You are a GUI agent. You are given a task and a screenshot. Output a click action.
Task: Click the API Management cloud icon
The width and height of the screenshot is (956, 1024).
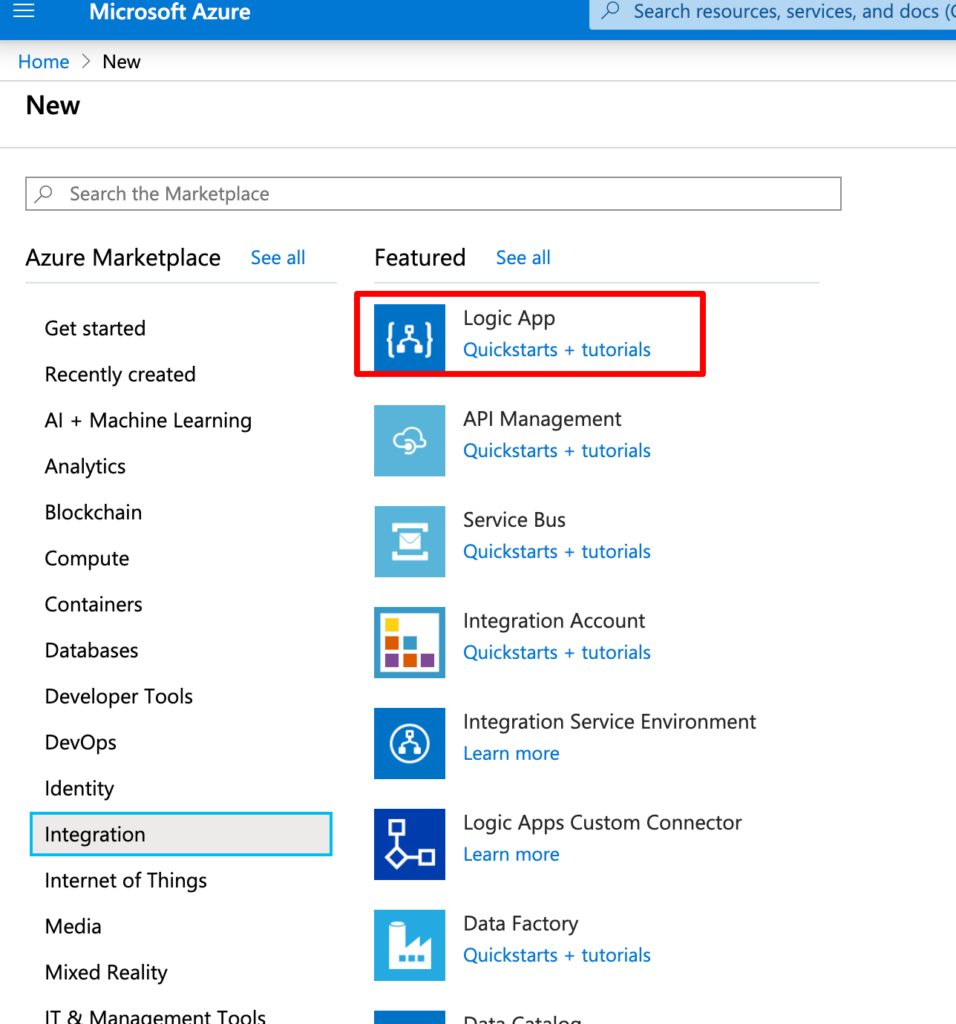tap(409, 440)
